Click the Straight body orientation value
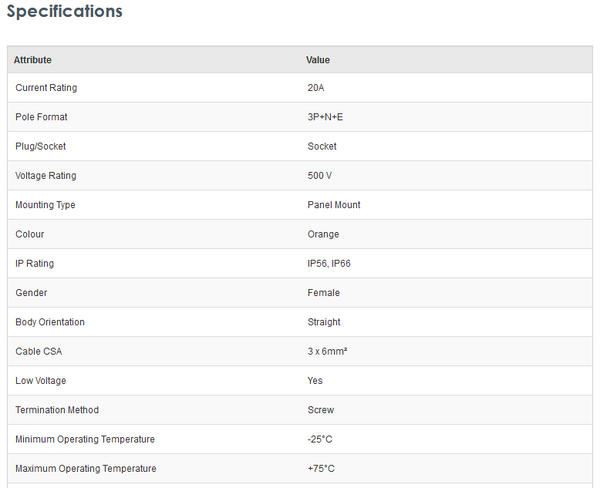The height and width of the screenshot is (488, 600). pos(324,322)
